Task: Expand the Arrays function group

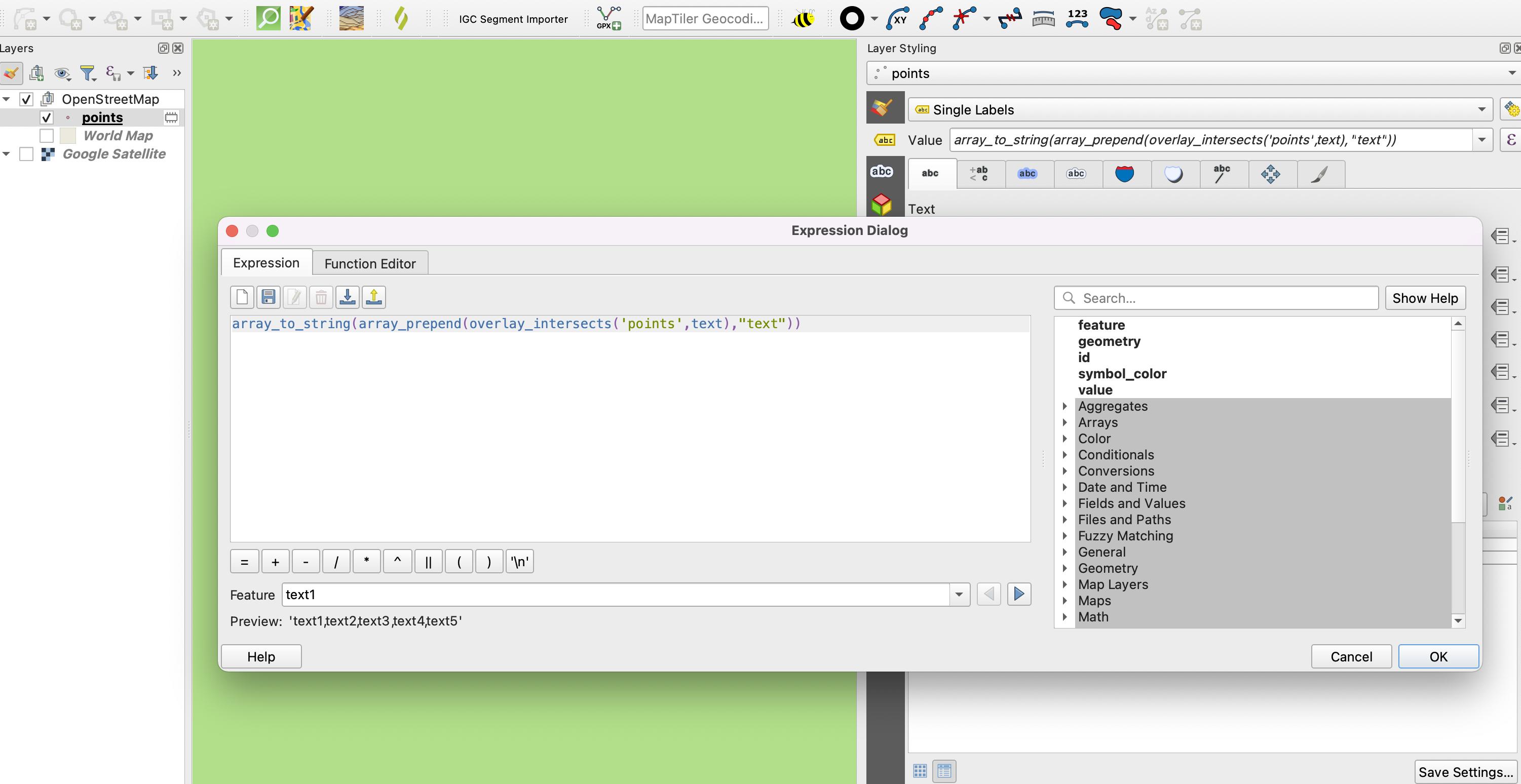Action: tap(1064, 422)
